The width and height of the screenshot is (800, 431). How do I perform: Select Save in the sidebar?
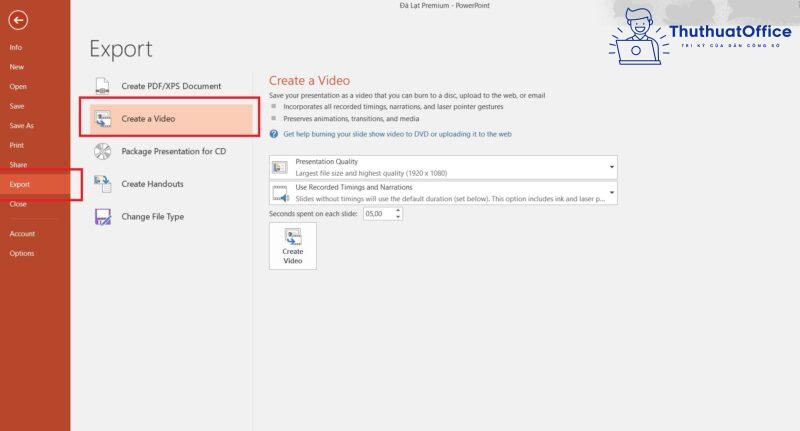point(17,106)
